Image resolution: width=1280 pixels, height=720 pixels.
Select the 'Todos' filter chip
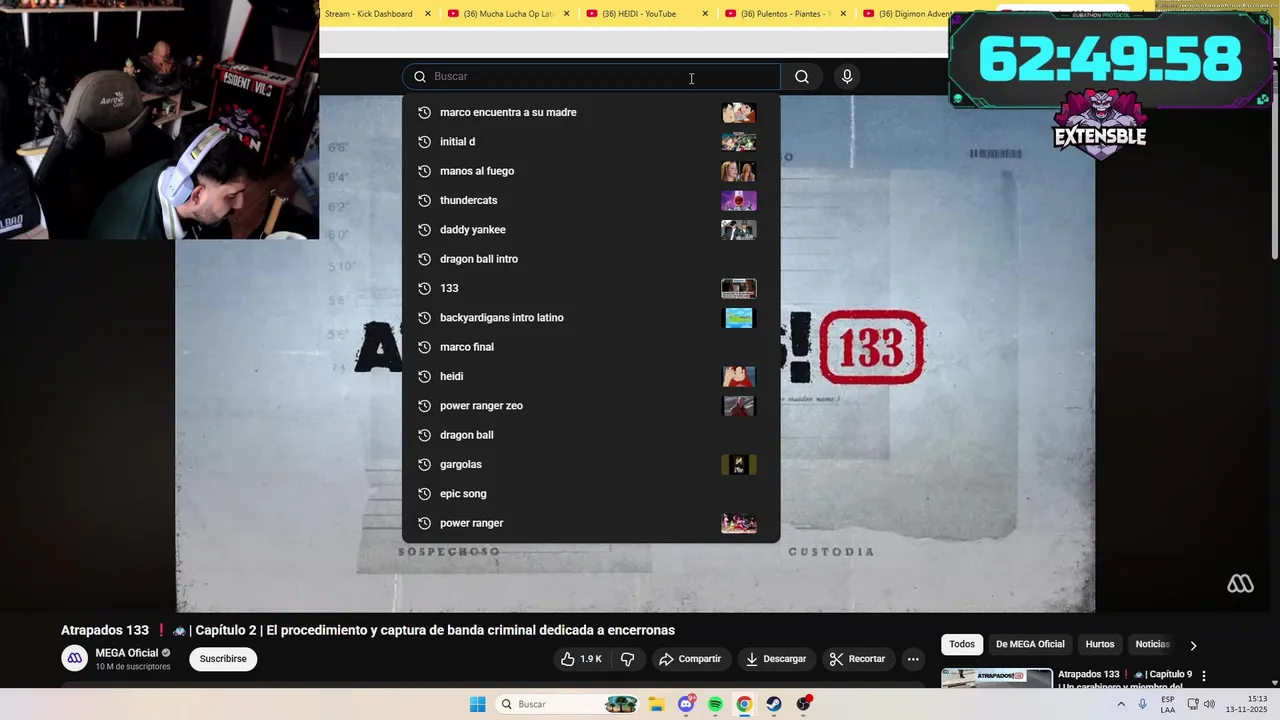pyautogui.click(x=962, y=644)
